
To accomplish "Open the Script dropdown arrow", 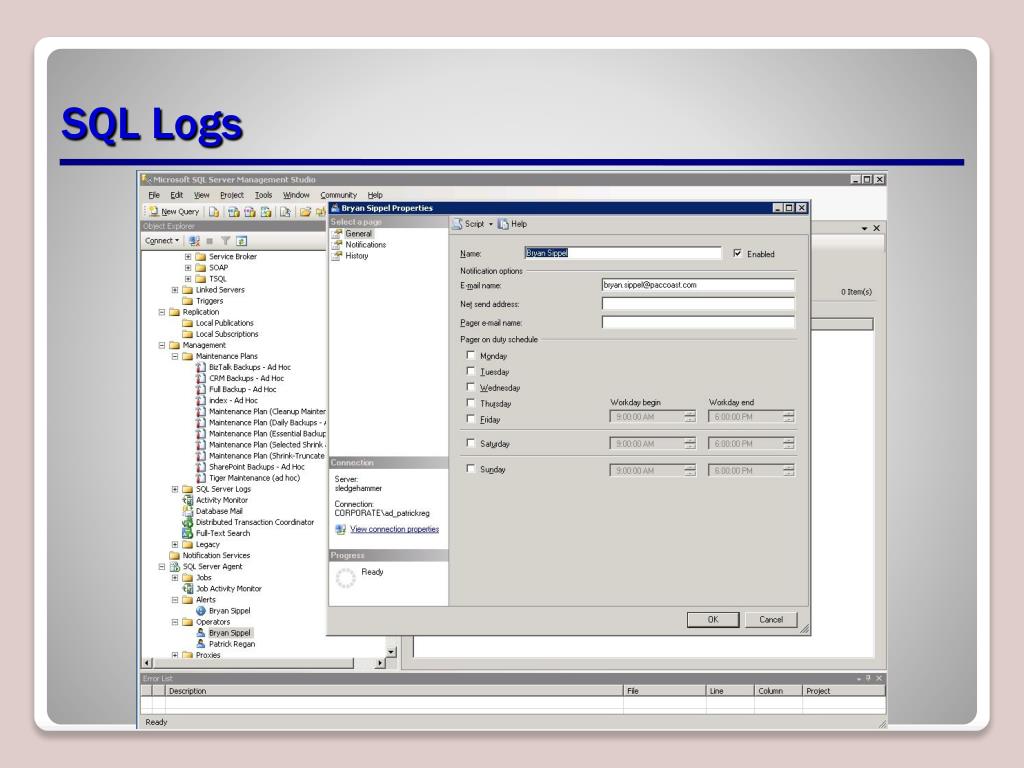I will [491, 224].
